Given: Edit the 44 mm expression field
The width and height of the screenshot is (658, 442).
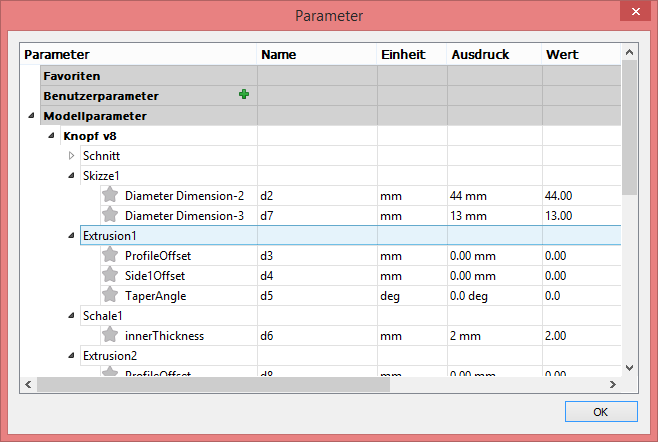Looking at the screenshot, I should click(493, 195).
